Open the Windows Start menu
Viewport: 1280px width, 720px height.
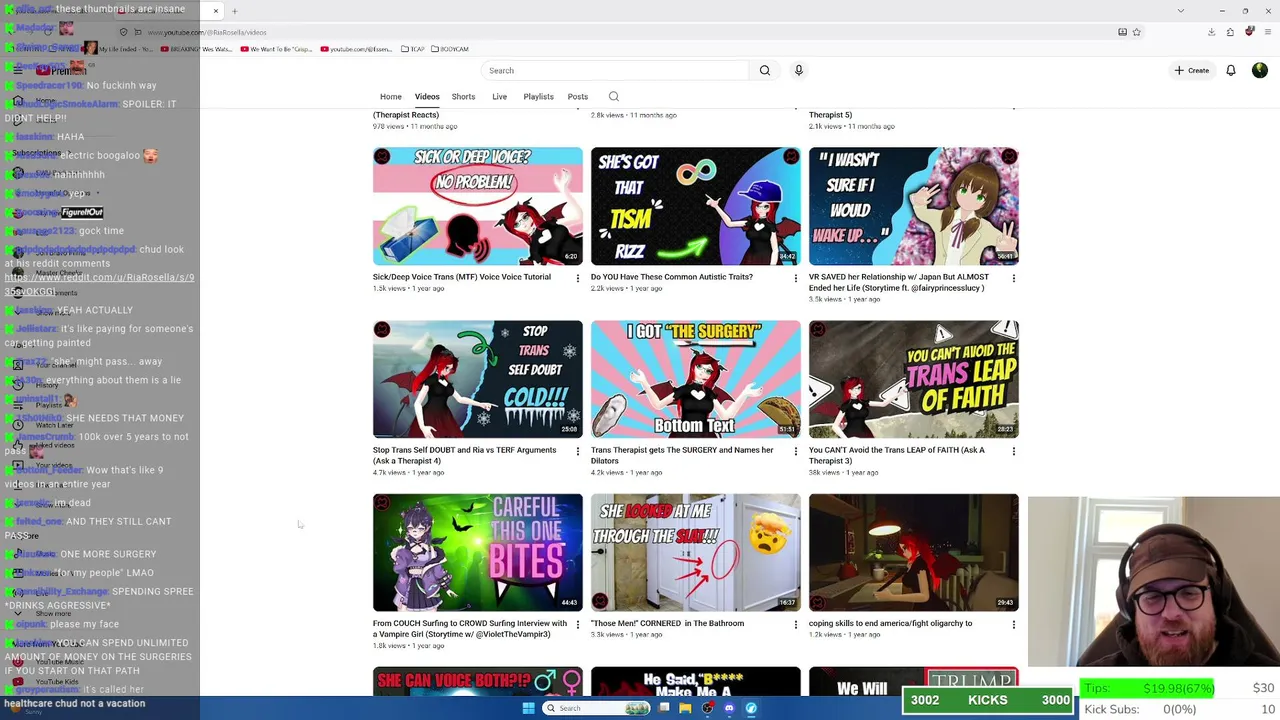[528, 708]
